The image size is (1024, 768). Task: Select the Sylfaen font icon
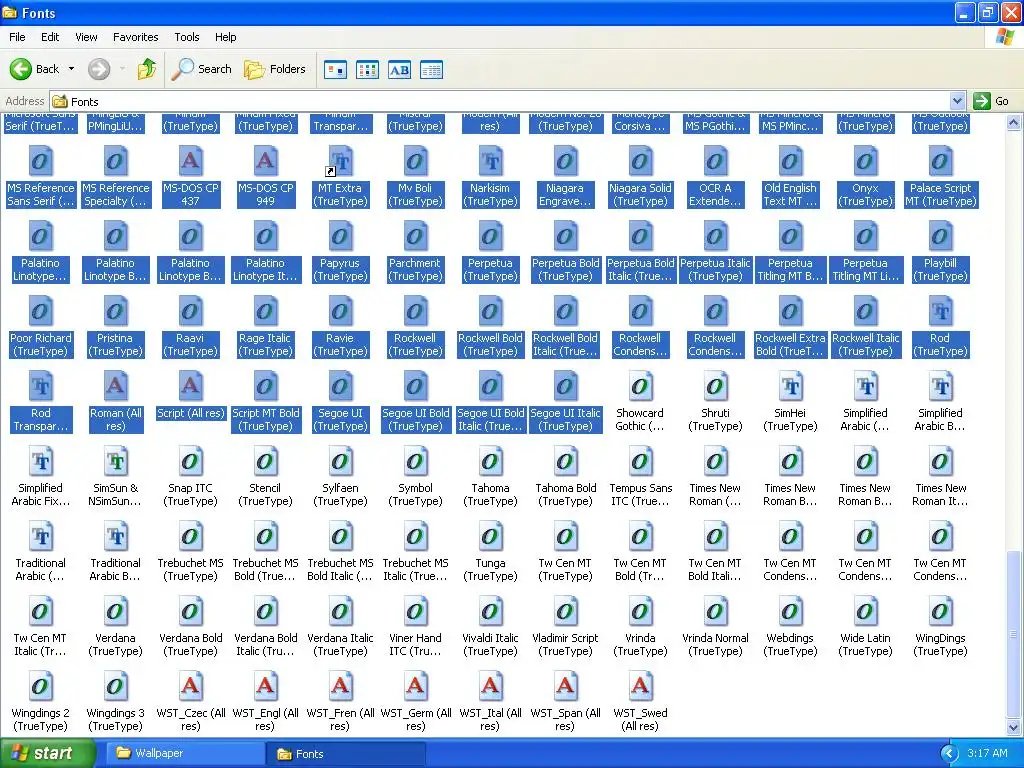point(340,462)
